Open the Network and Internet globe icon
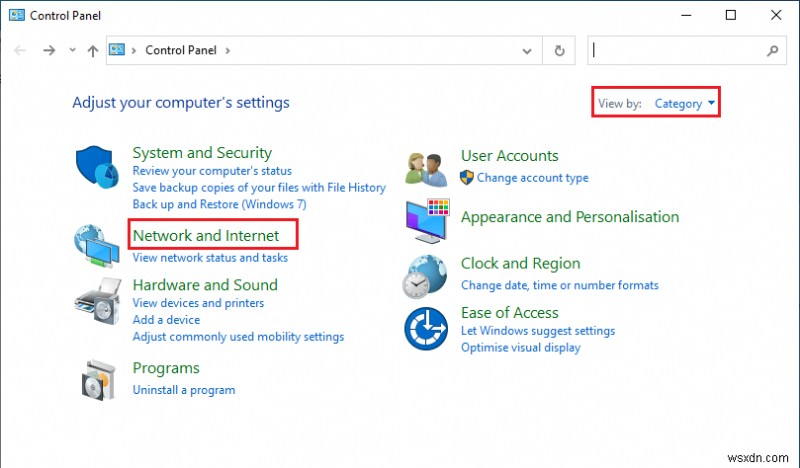 tap(98, 242)
